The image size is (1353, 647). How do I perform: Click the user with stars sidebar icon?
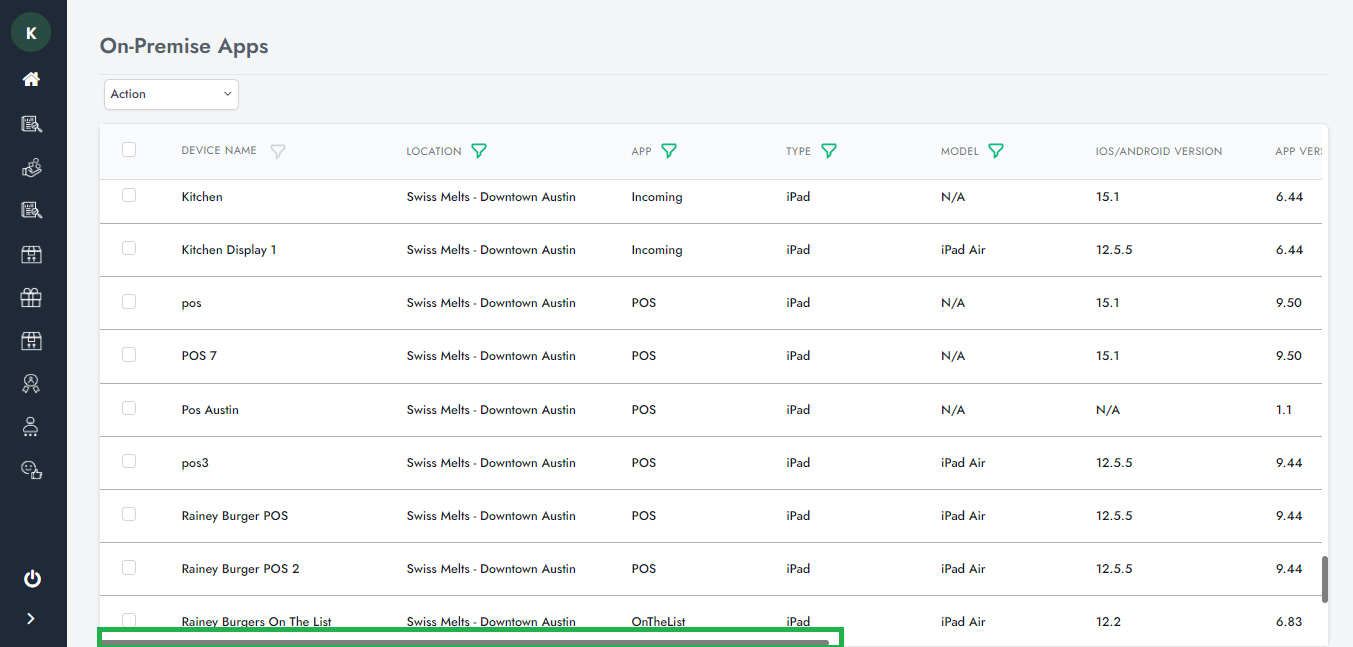click(x=31, y=427)
